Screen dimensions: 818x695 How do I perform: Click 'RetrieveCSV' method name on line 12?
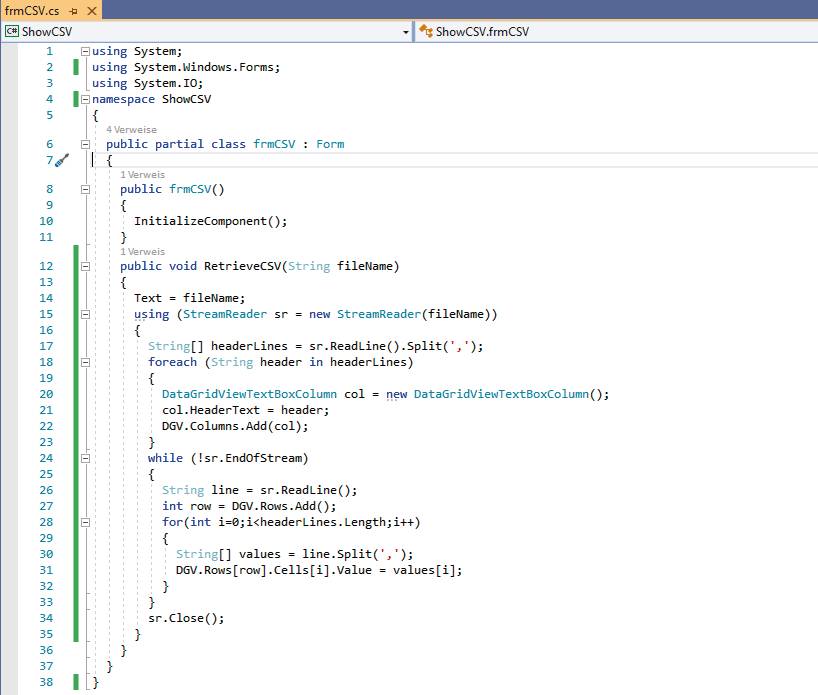click(242, 266)
